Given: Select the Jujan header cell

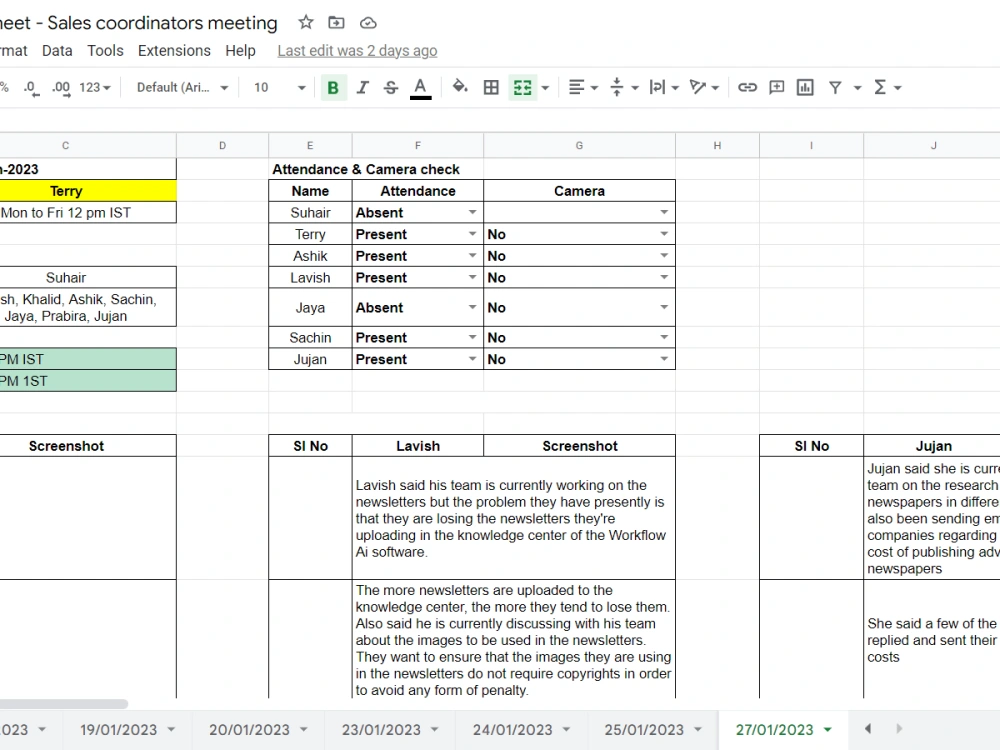Looking at the screenshot, I should [932, 446].
